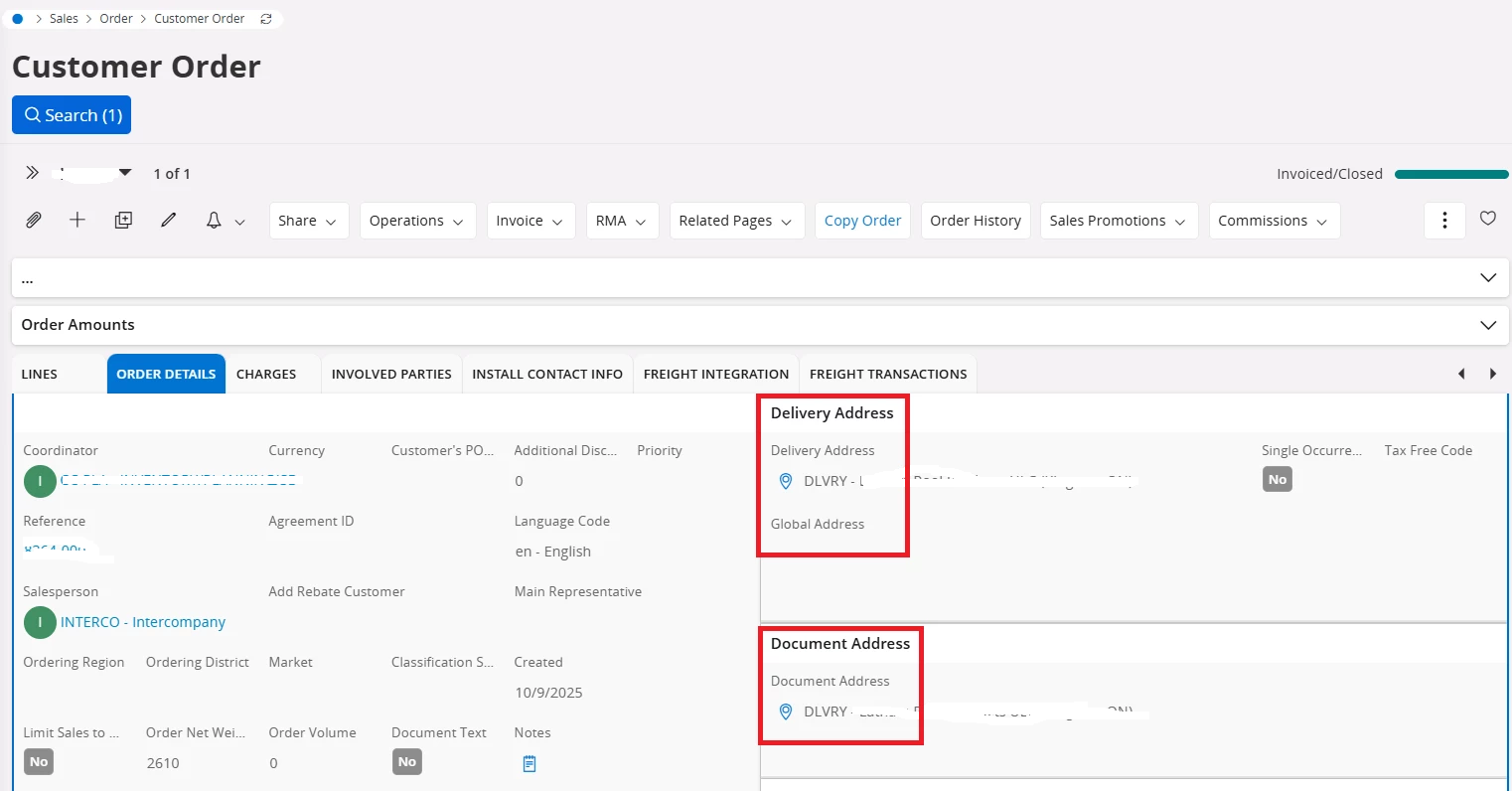Open the FREIGHT INTEGRATION tab

716,374
